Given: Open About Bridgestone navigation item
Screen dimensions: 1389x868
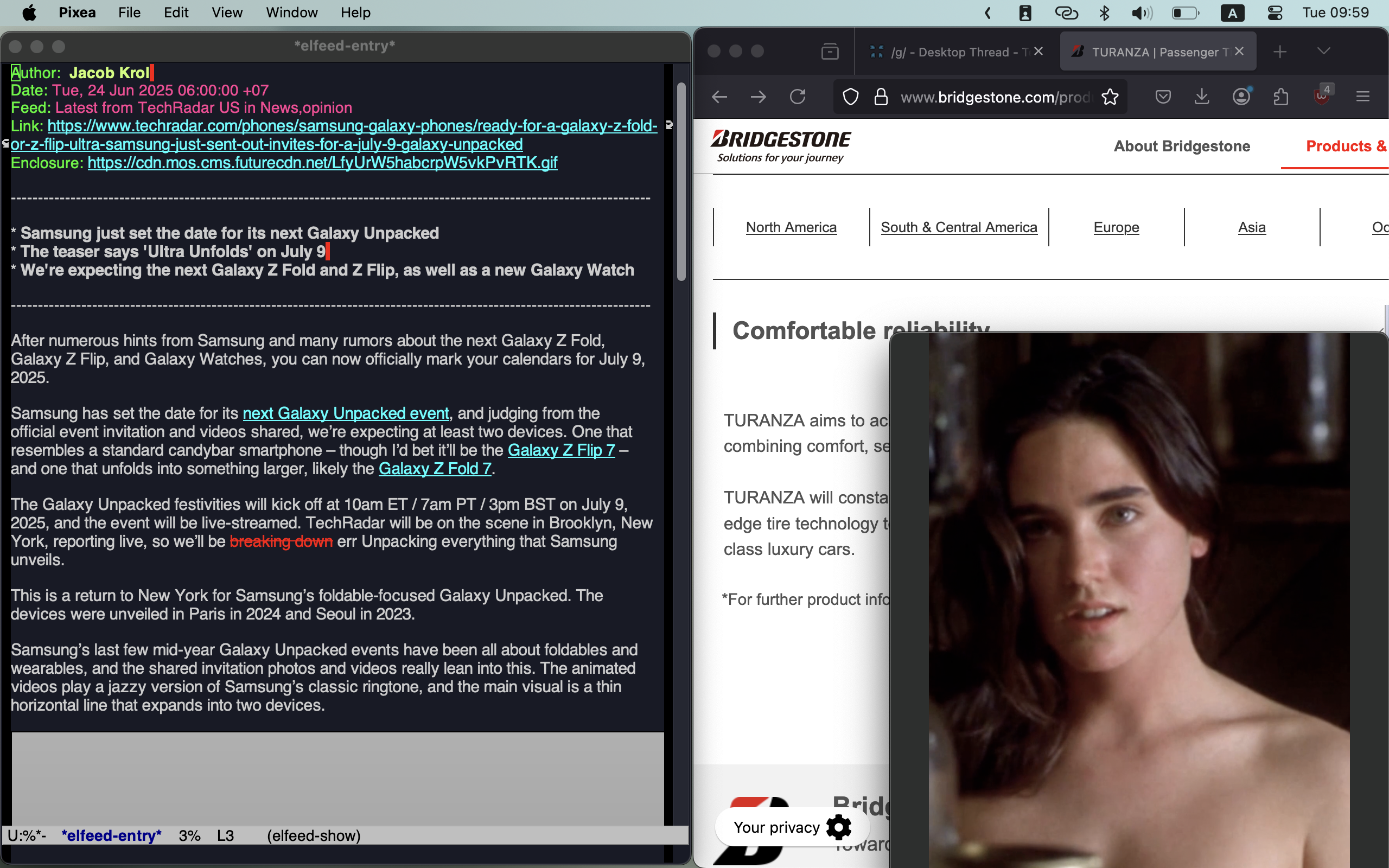Looking at the screenshot, I should [1182, 146].
